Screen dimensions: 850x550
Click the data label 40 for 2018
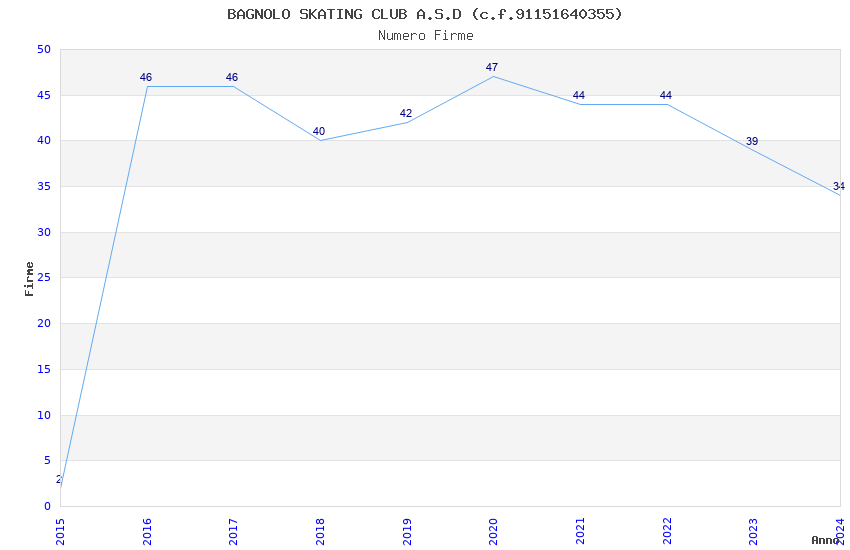(319, 132)
